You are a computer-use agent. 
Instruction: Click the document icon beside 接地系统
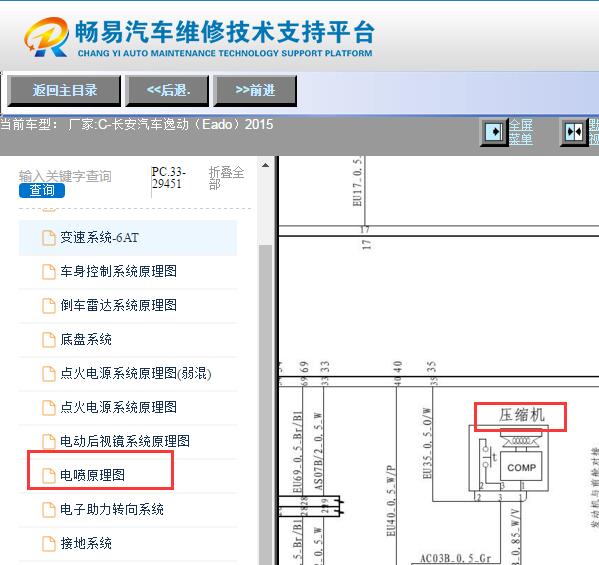(49, 544)
